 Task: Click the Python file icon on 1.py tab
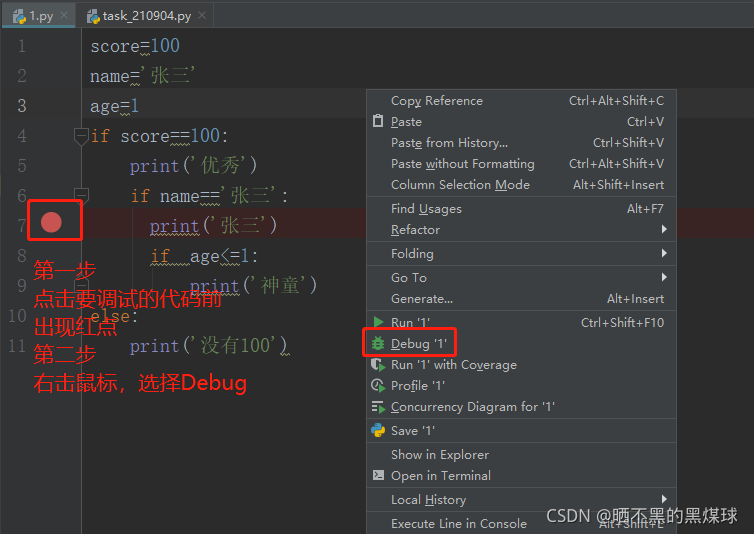pyautogui.click(x=19, y=16)
